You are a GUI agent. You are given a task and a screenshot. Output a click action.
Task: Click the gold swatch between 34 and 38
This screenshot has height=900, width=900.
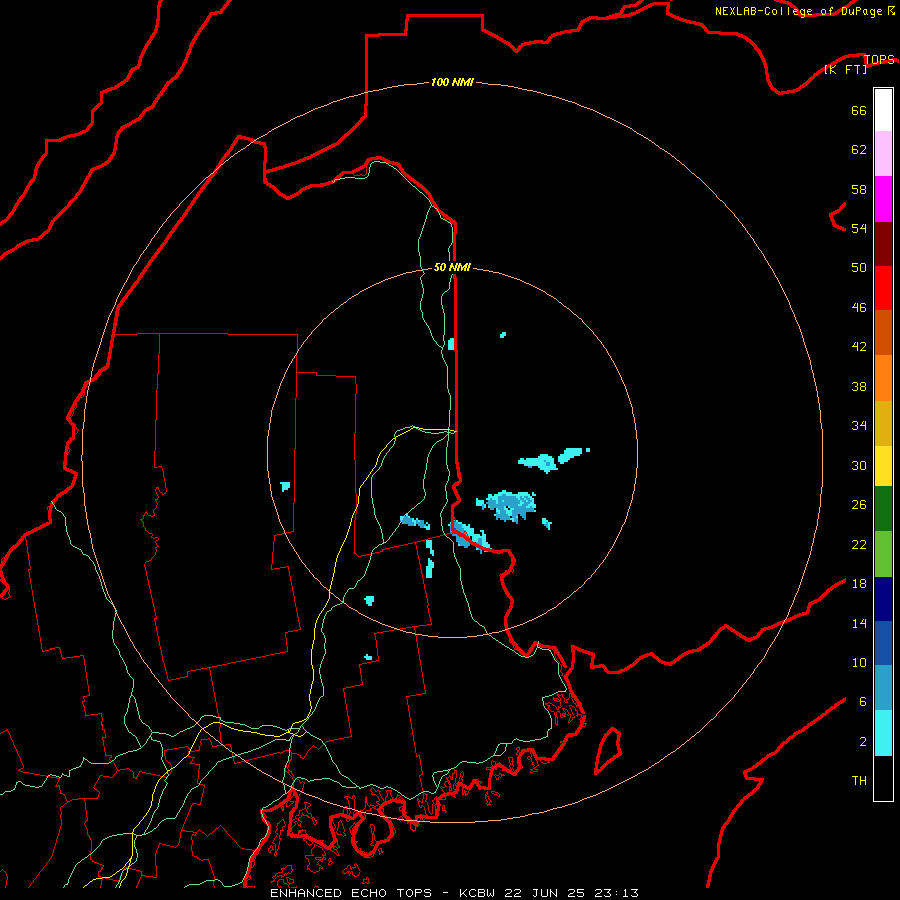click(883, 424)
